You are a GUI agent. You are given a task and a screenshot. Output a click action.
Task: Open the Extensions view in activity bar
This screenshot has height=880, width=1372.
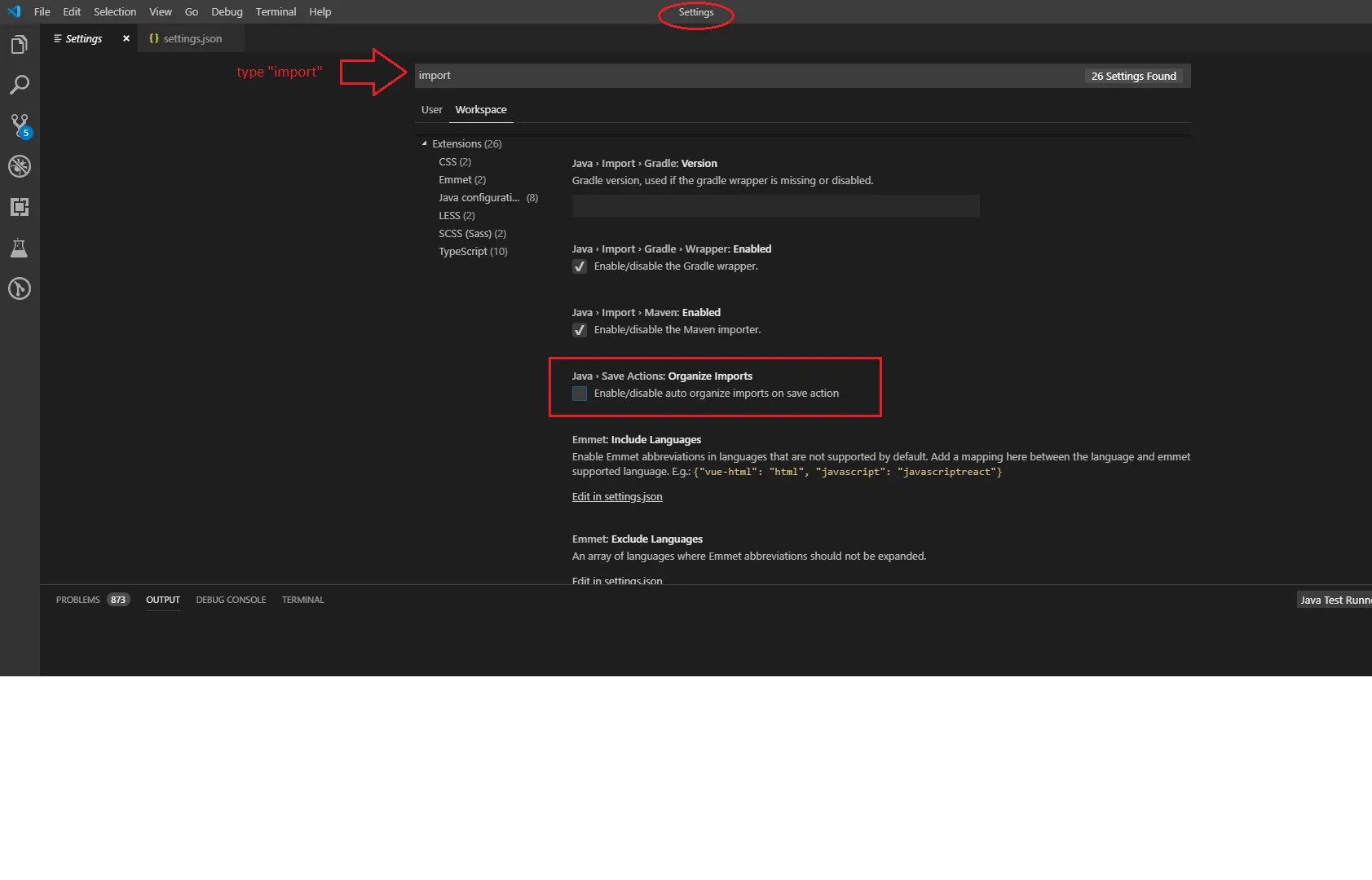[20, 207]
